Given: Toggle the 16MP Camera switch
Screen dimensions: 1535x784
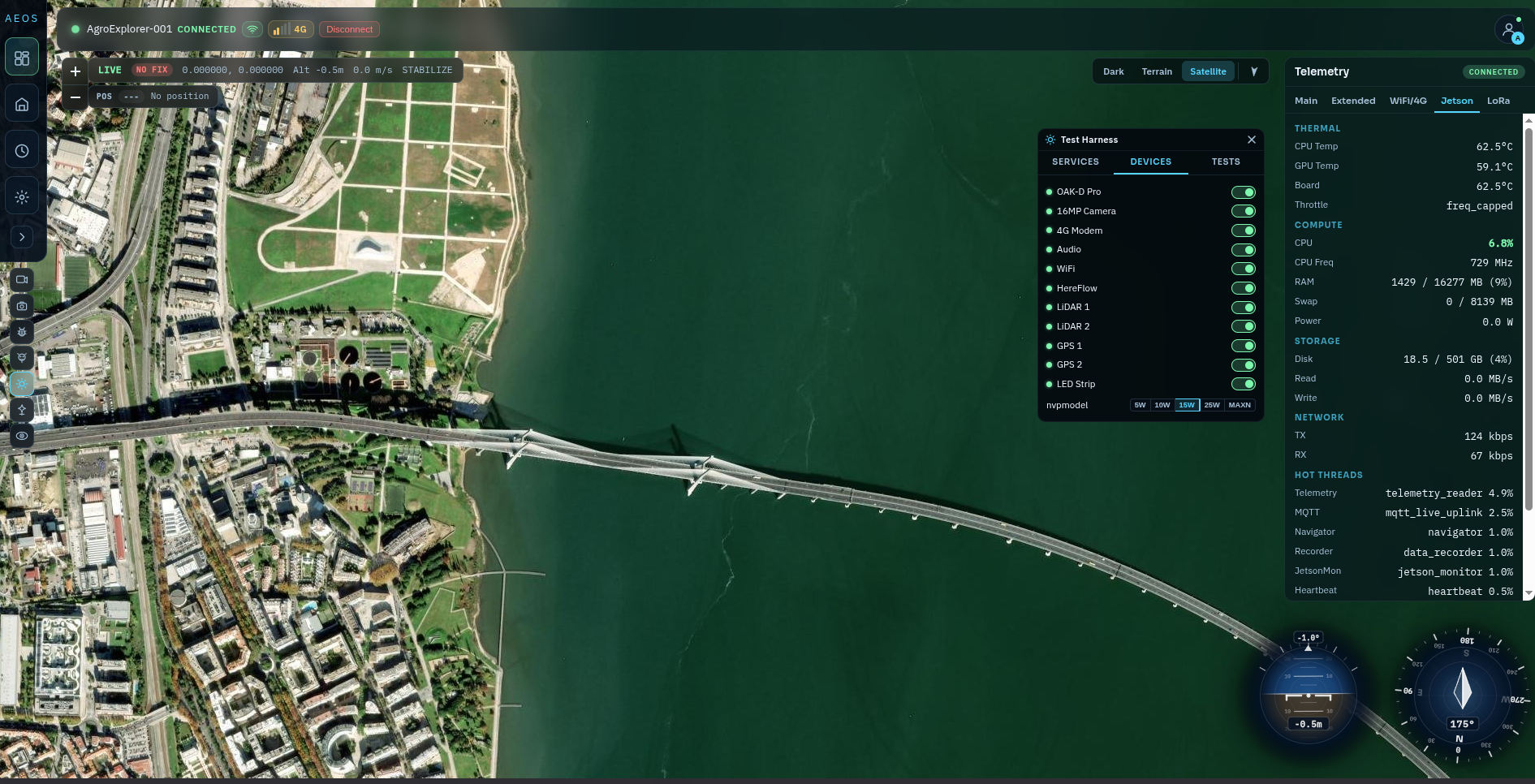Looking at the screenshot, I should [1244, 211].
